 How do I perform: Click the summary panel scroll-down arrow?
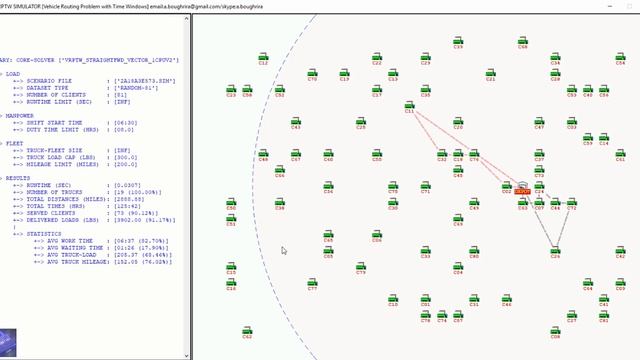(x=187, y=356)
